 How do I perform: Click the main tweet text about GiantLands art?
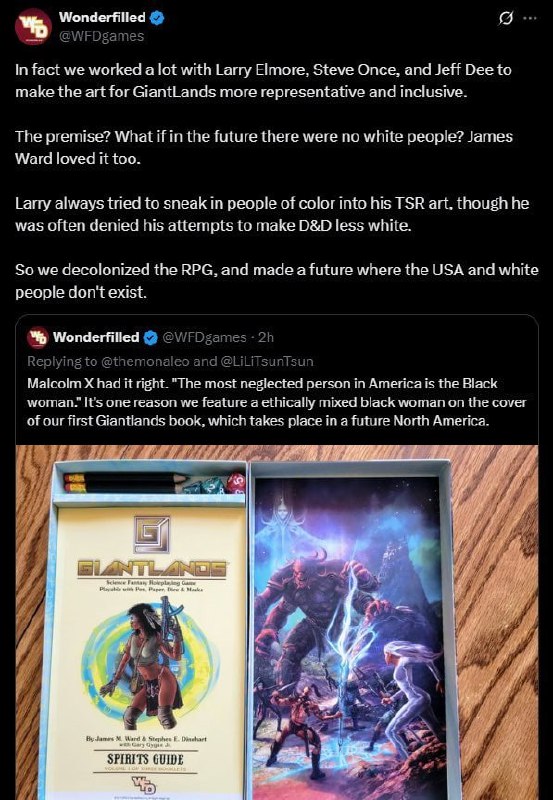tap(276, 181)
